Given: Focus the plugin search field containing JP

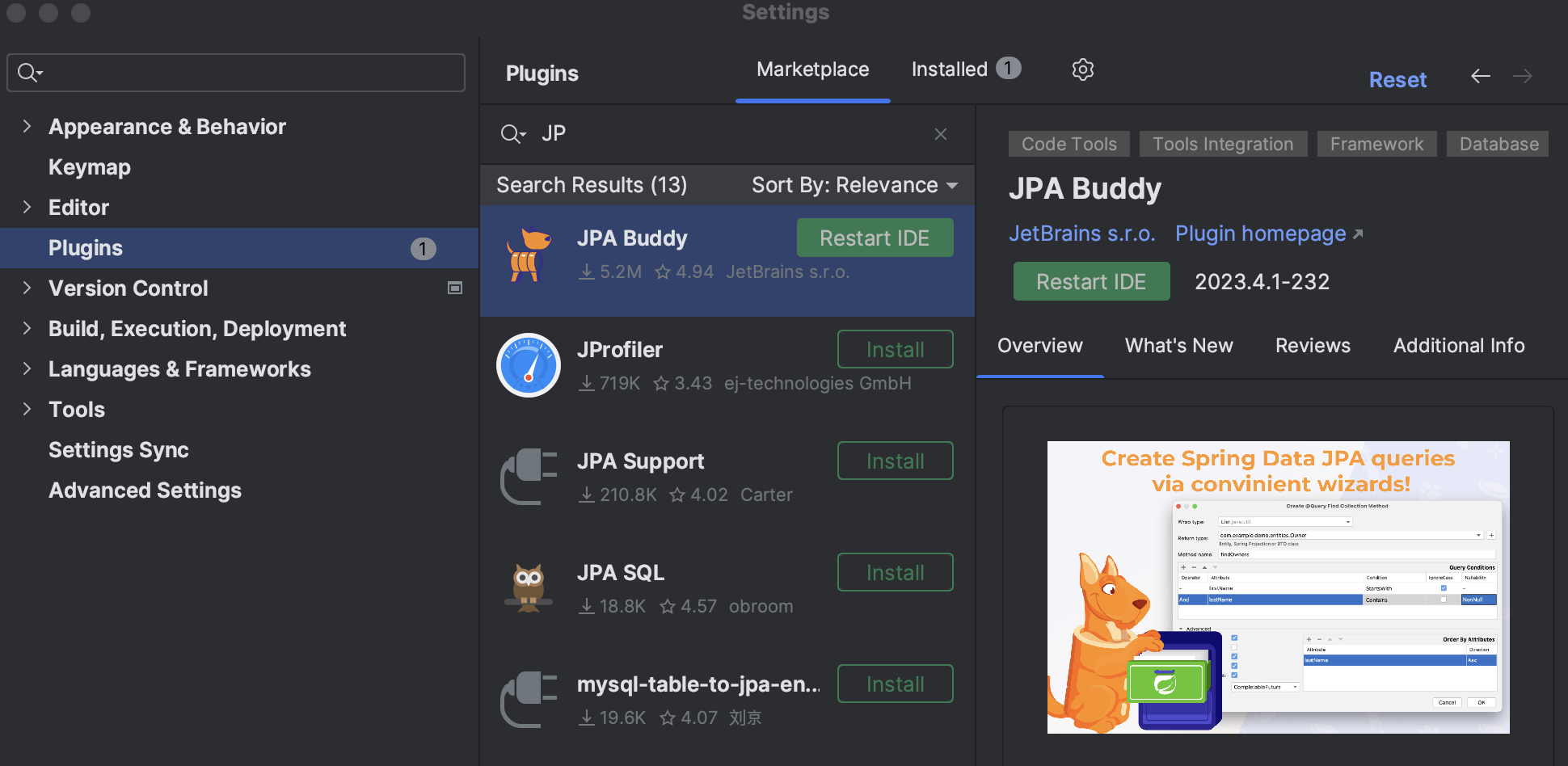Looking at the screenshot, I should 727,134.
